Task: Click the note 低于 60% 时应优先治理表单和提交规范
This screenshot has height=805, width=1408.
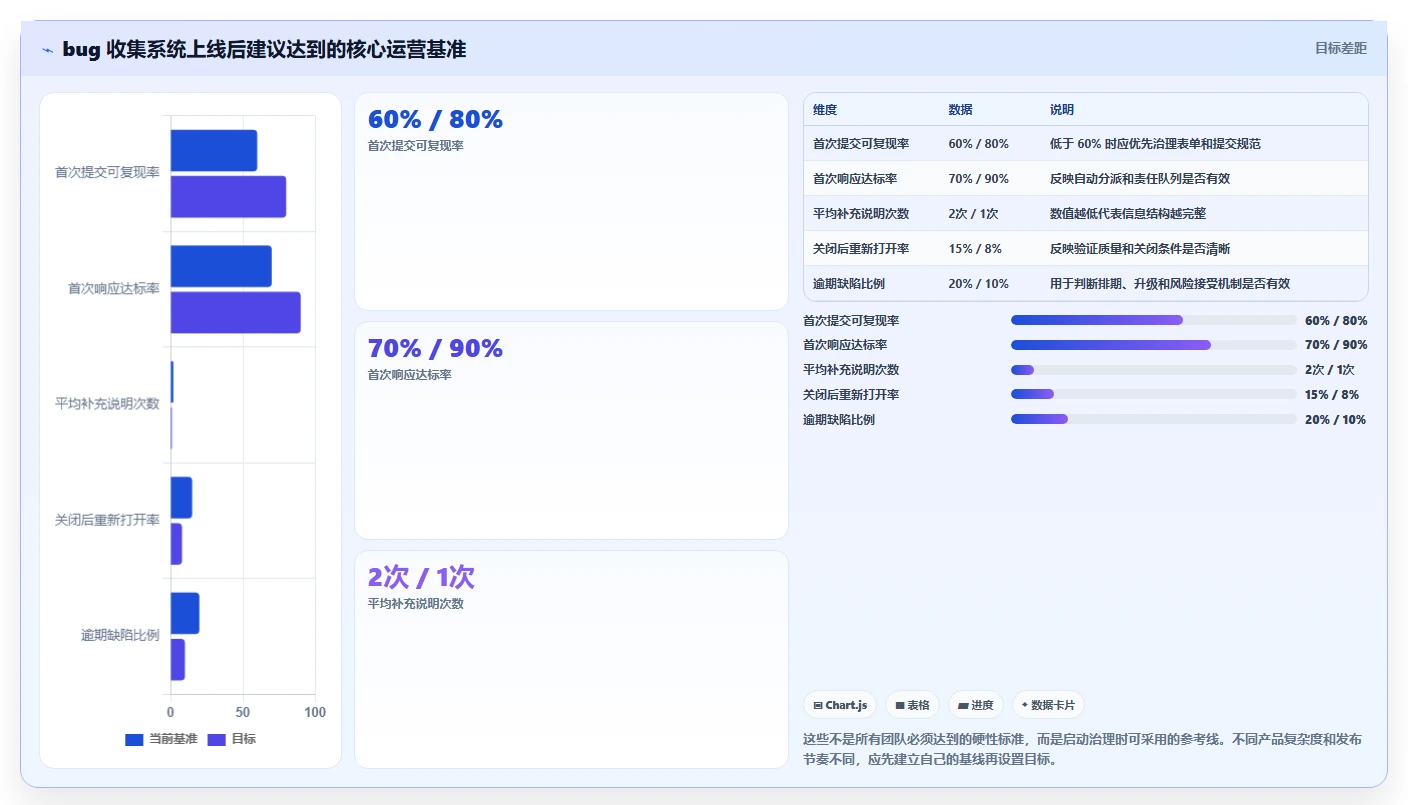Action: [1155, 144]
